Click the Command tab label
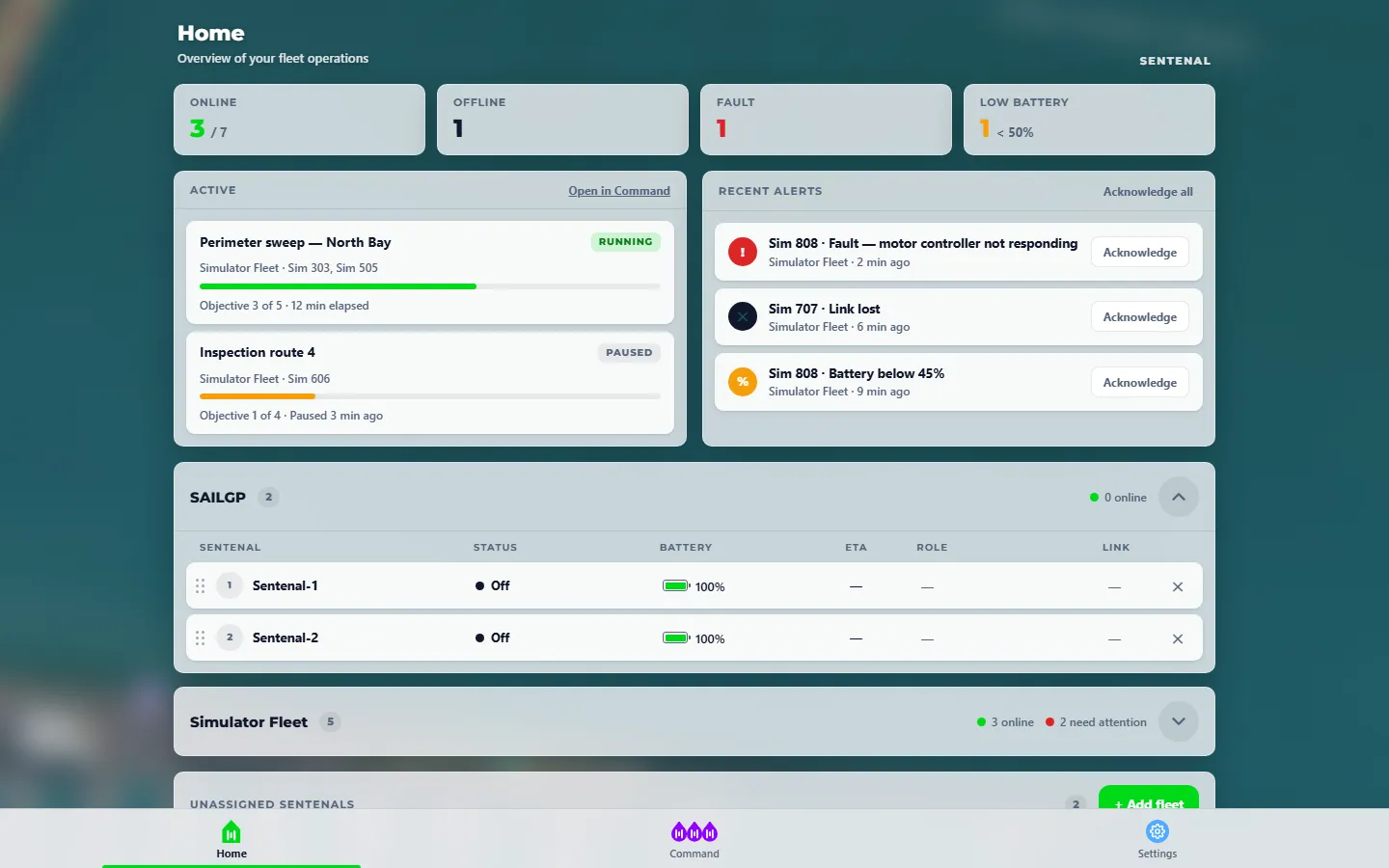 coord(694,854)
